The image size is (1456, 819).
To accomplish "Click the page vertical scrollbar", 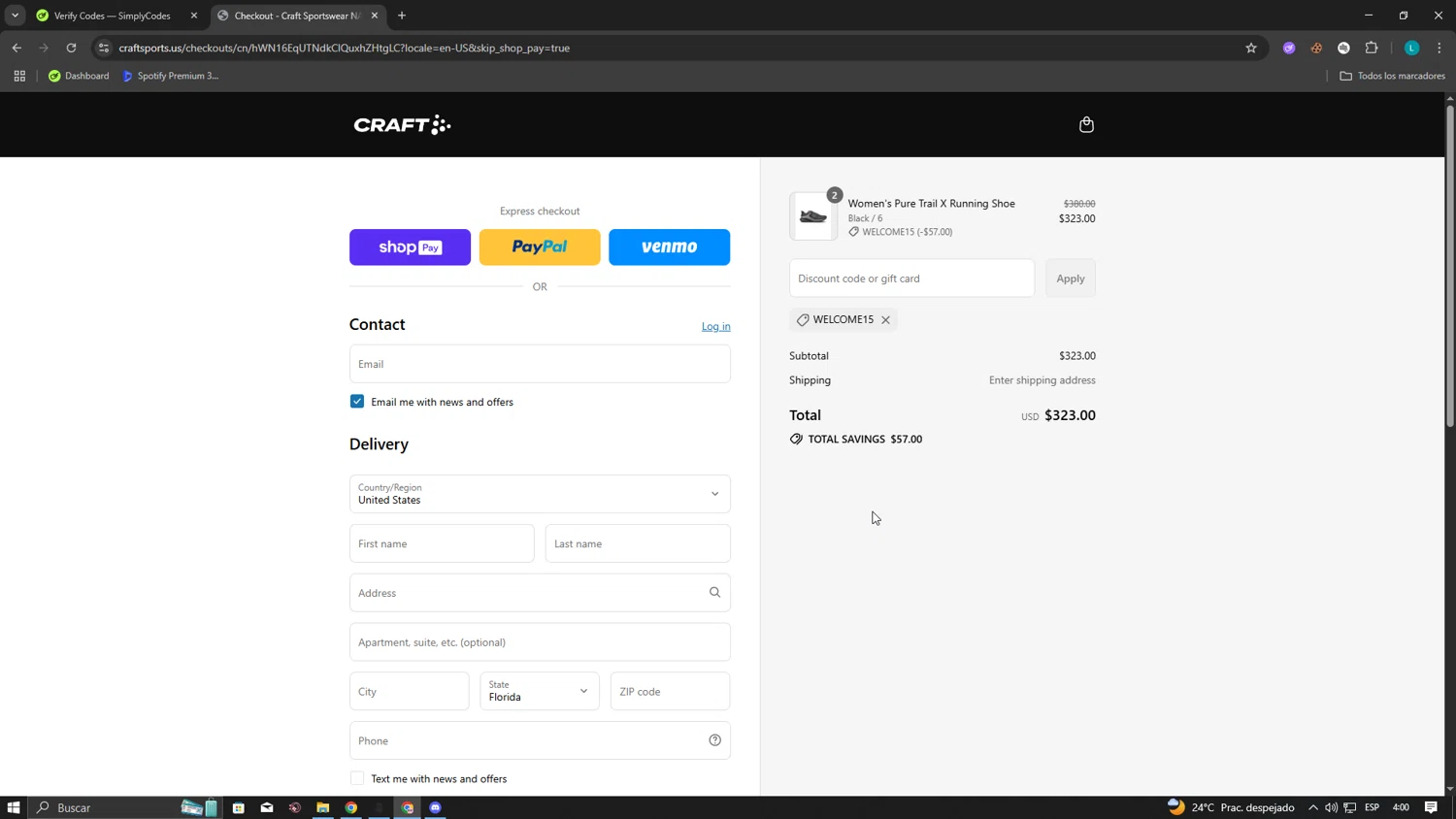I will pos(1450,267).
